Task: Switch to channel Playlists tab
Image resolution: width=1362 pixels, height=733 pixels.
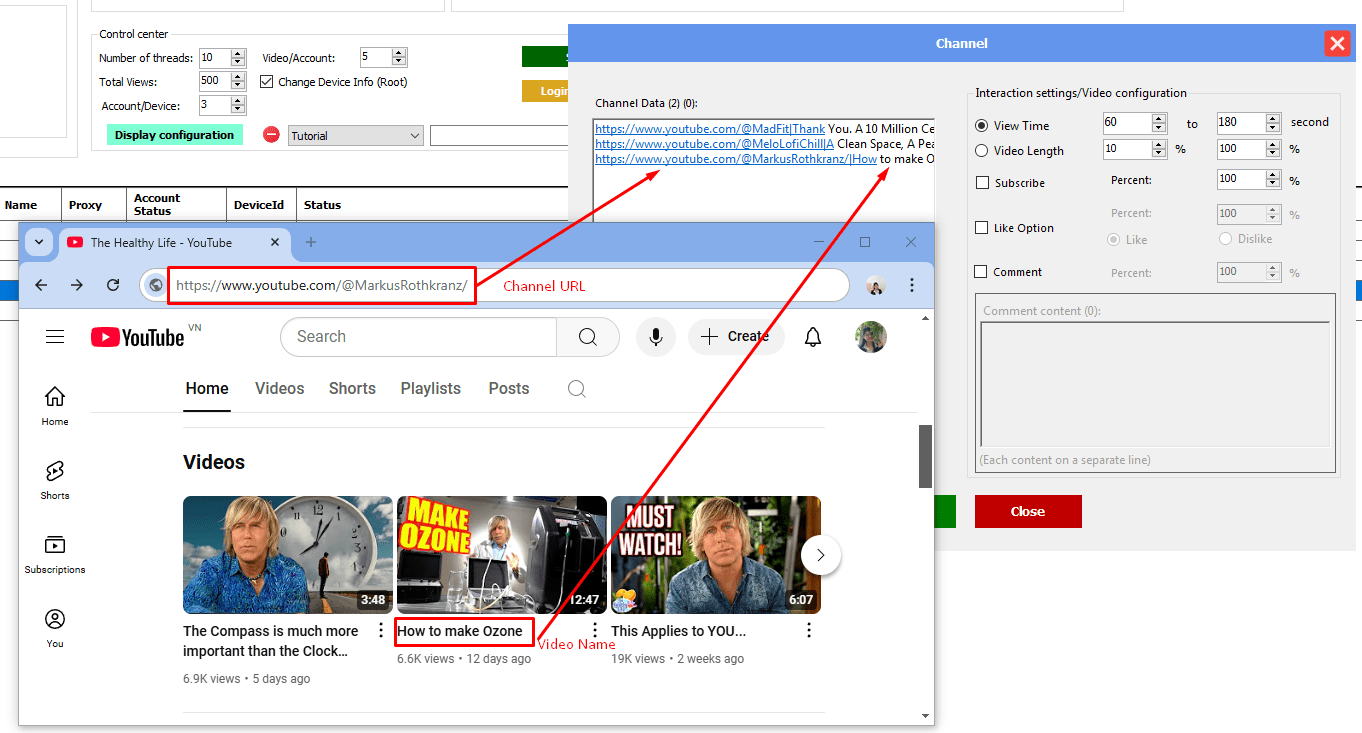Action: (431, 389)
